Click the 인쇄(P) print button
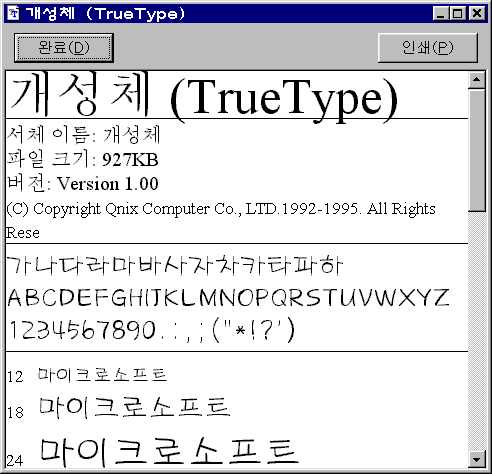 (428, 48)
